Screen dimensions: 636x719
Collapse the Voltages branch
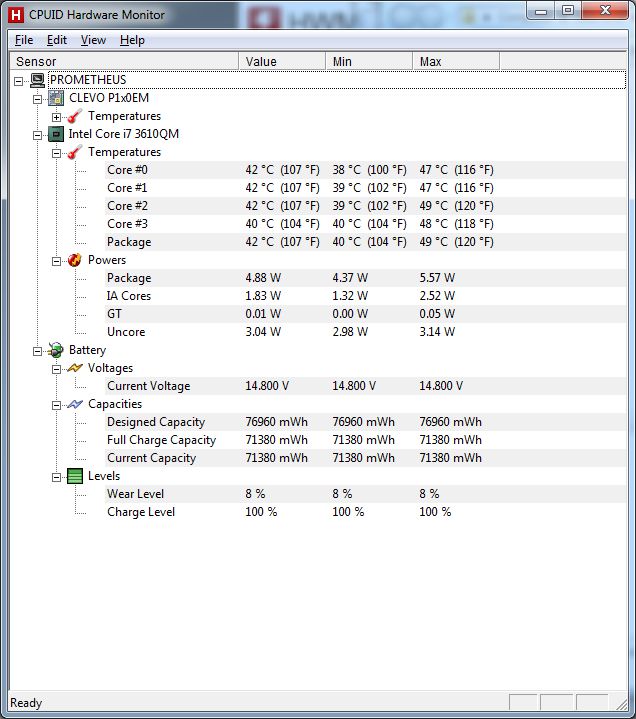56,370
